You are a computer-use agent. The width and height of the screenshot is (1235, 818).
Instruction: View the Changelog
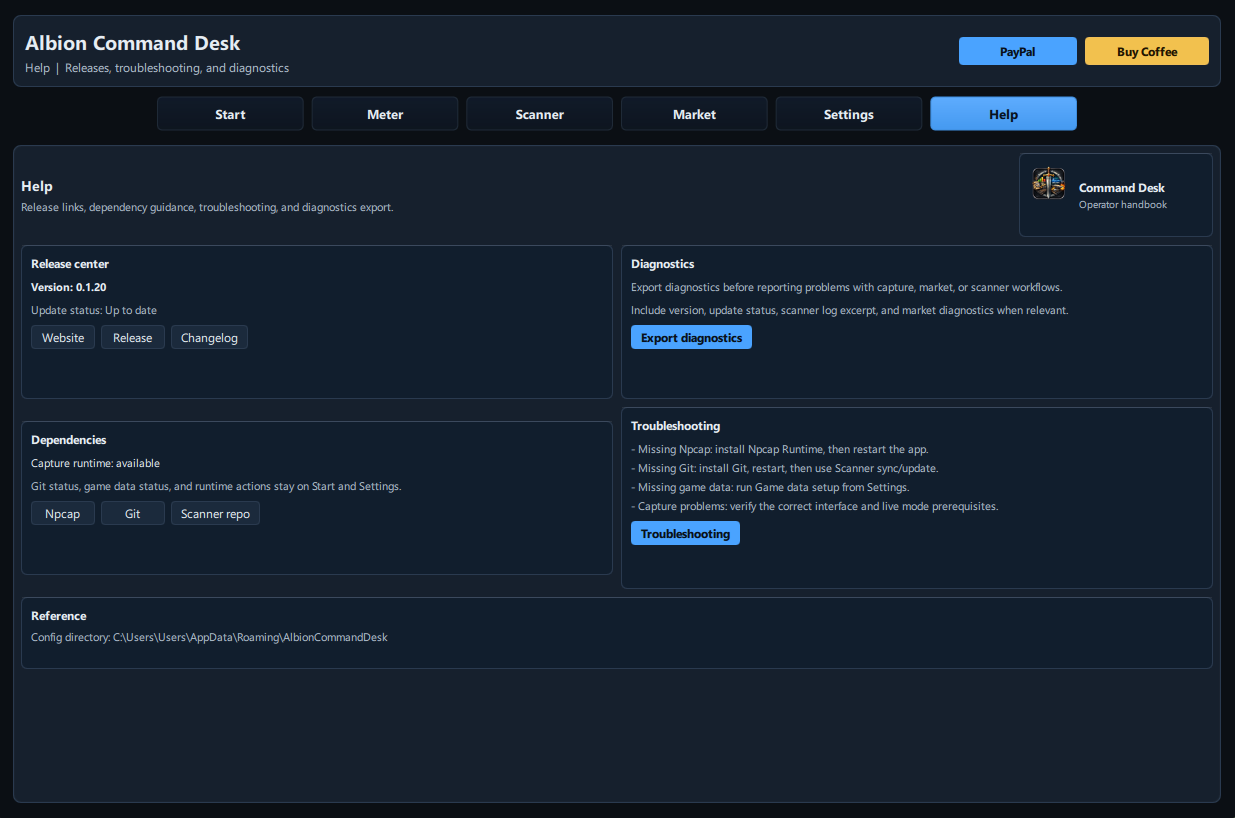[x=209, y=337]
